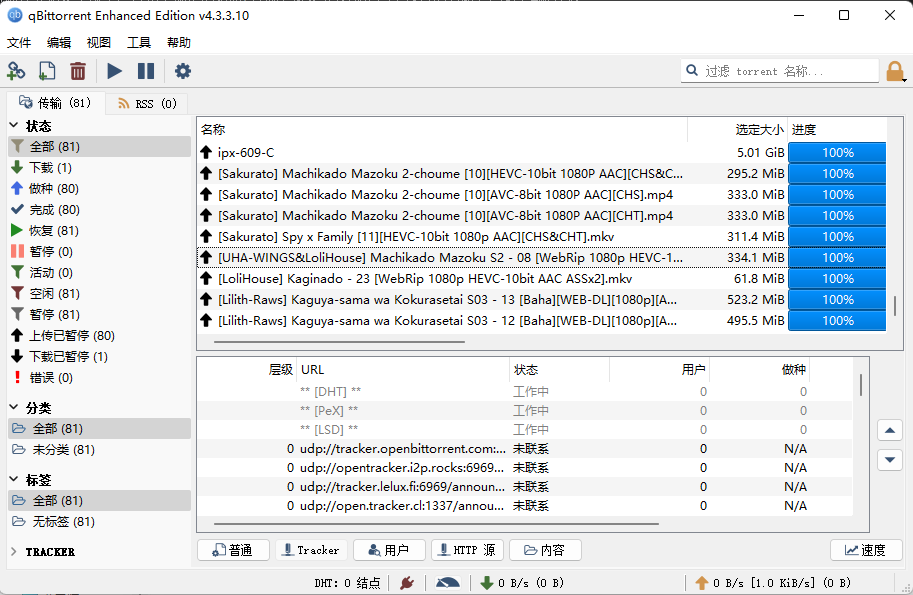Expand the TRACKER section
The width and height of the screenshot is (913, 595).
[x=14, y=551]
